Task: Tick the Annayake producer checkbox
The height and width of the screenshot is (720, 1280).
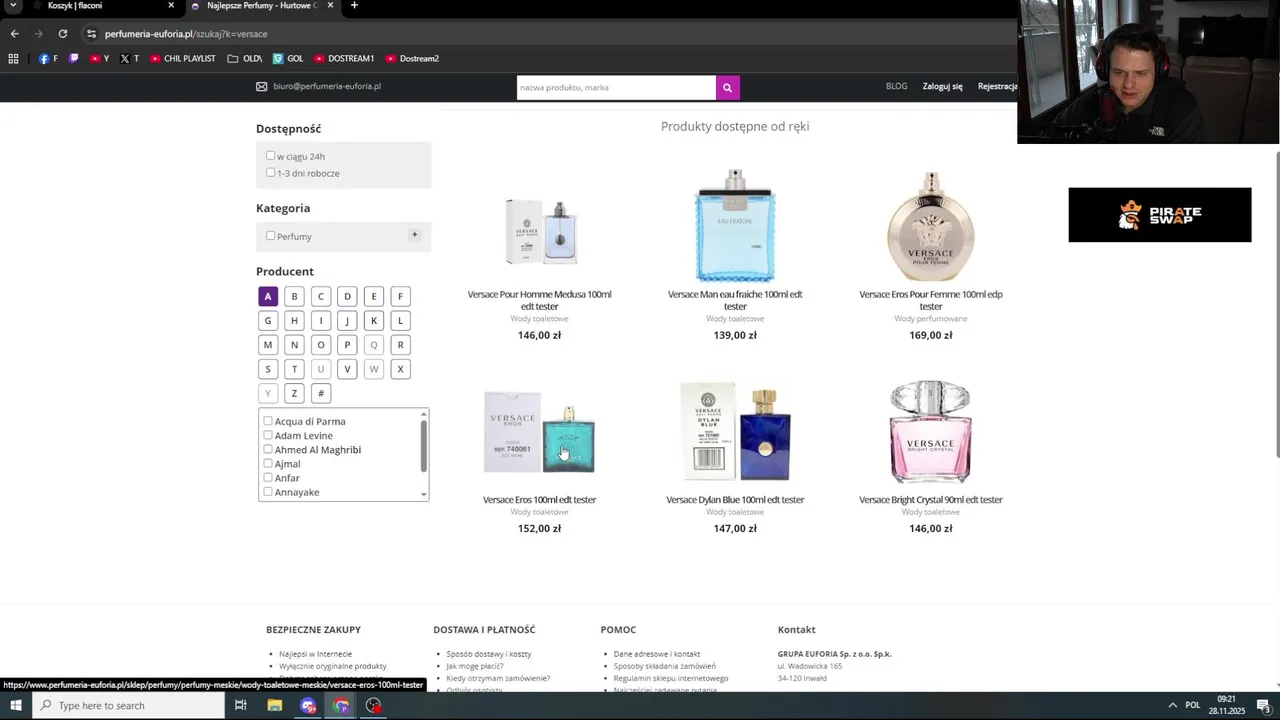Action: [268, 492]
